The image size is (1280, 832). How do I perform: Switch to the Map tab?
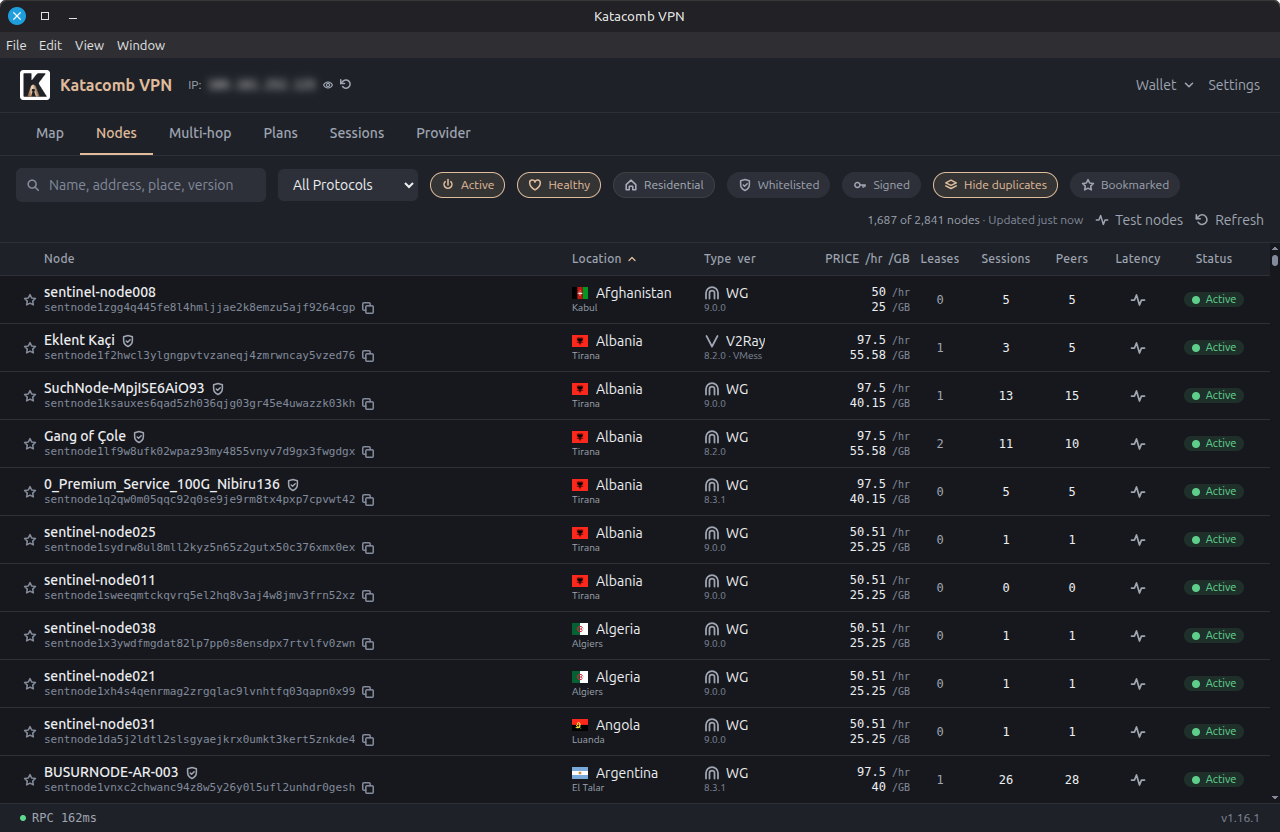point(50,133)
